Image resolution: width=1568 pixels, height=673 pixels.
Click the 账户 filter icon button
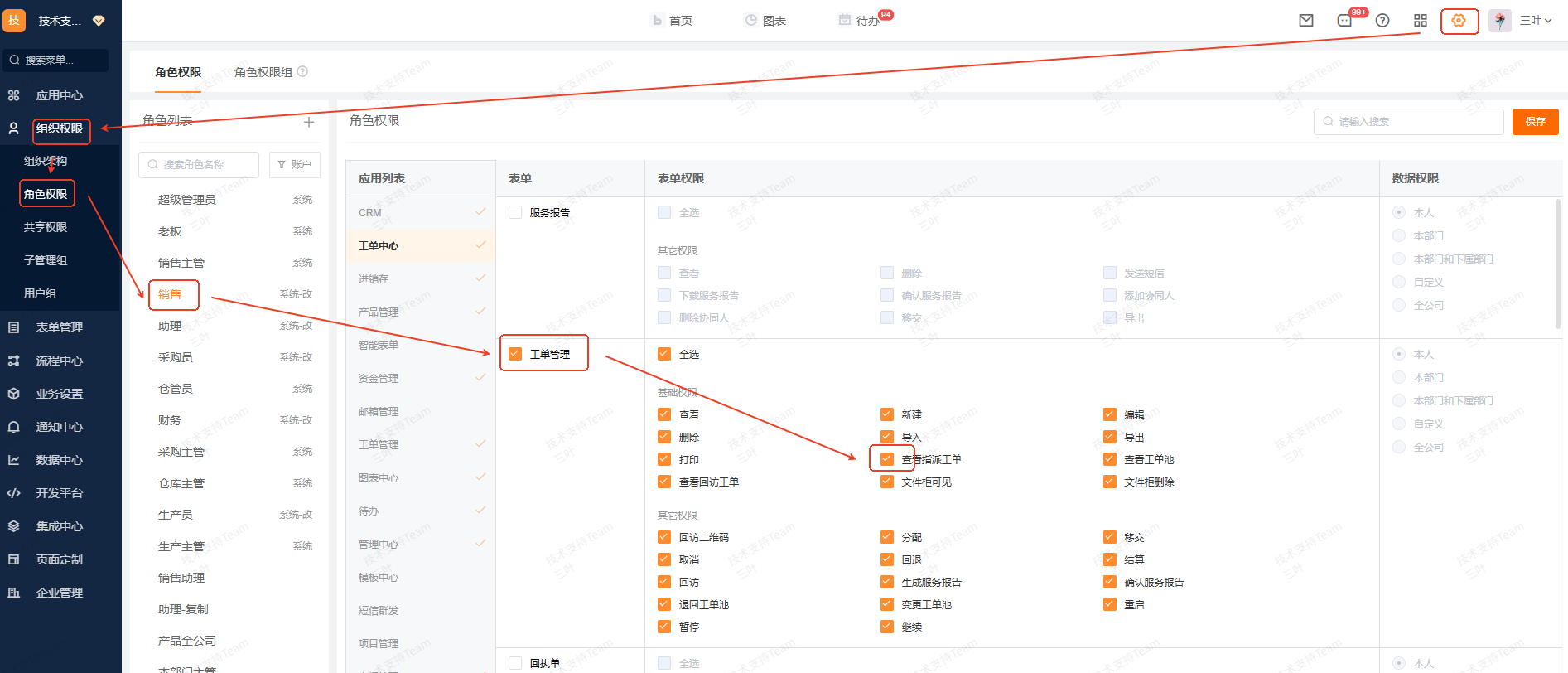[294, 165]
